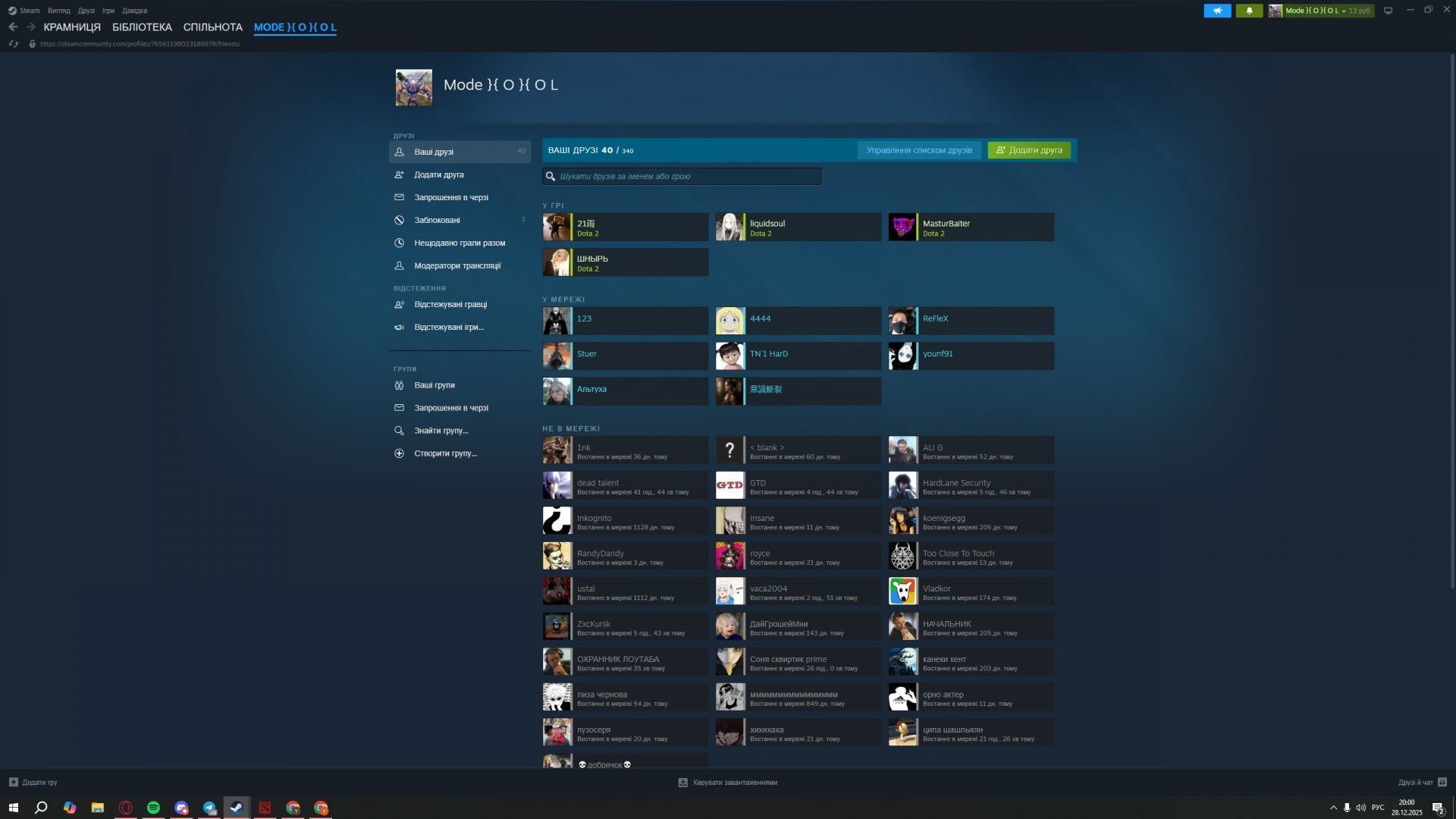1456x819 pixels.
Task: Open Blocked users in the sidebar
Action: pos(437,220)
